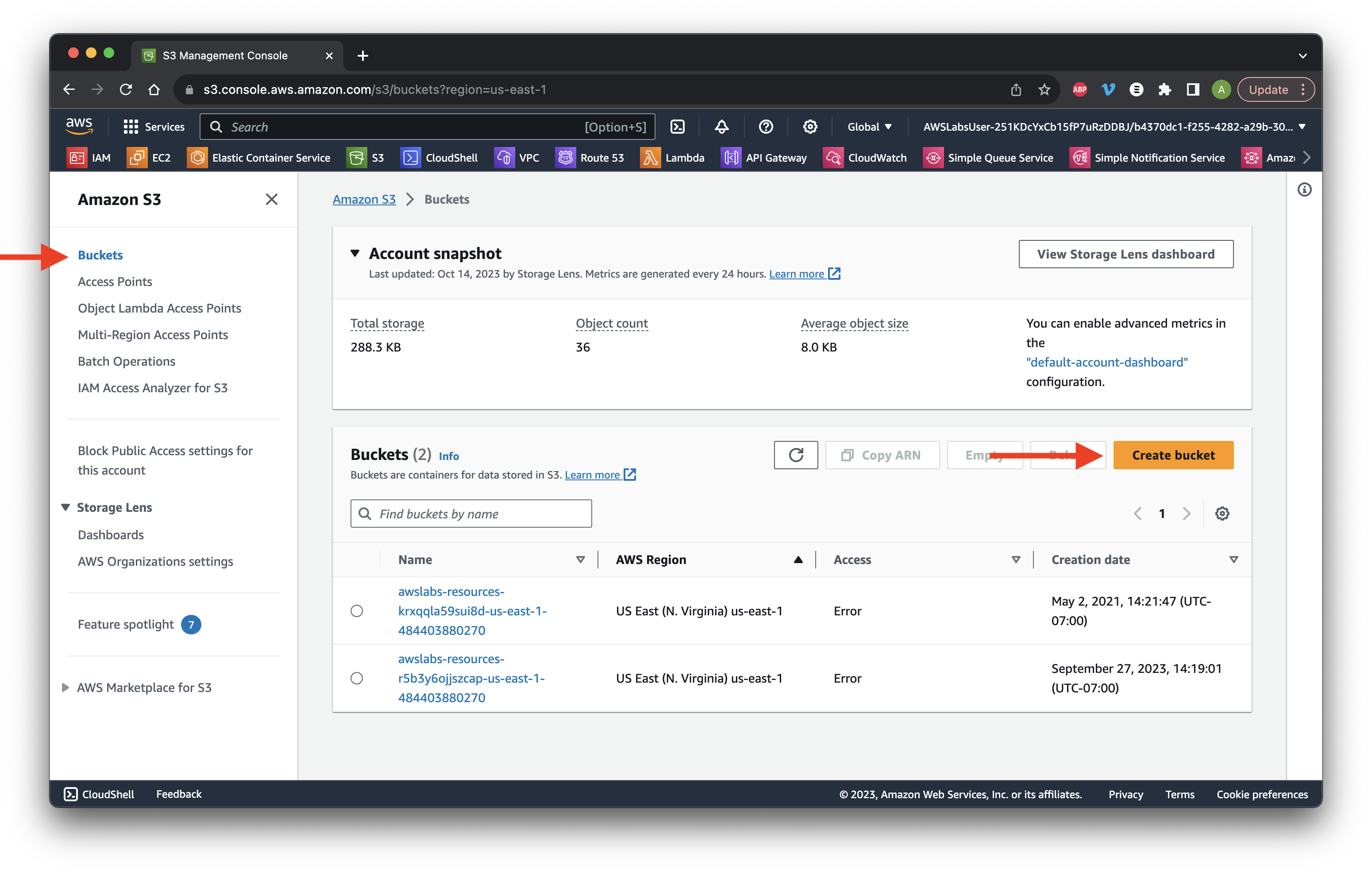Reload the browser page
1372x873 pixels.
[x=126, y=89]
